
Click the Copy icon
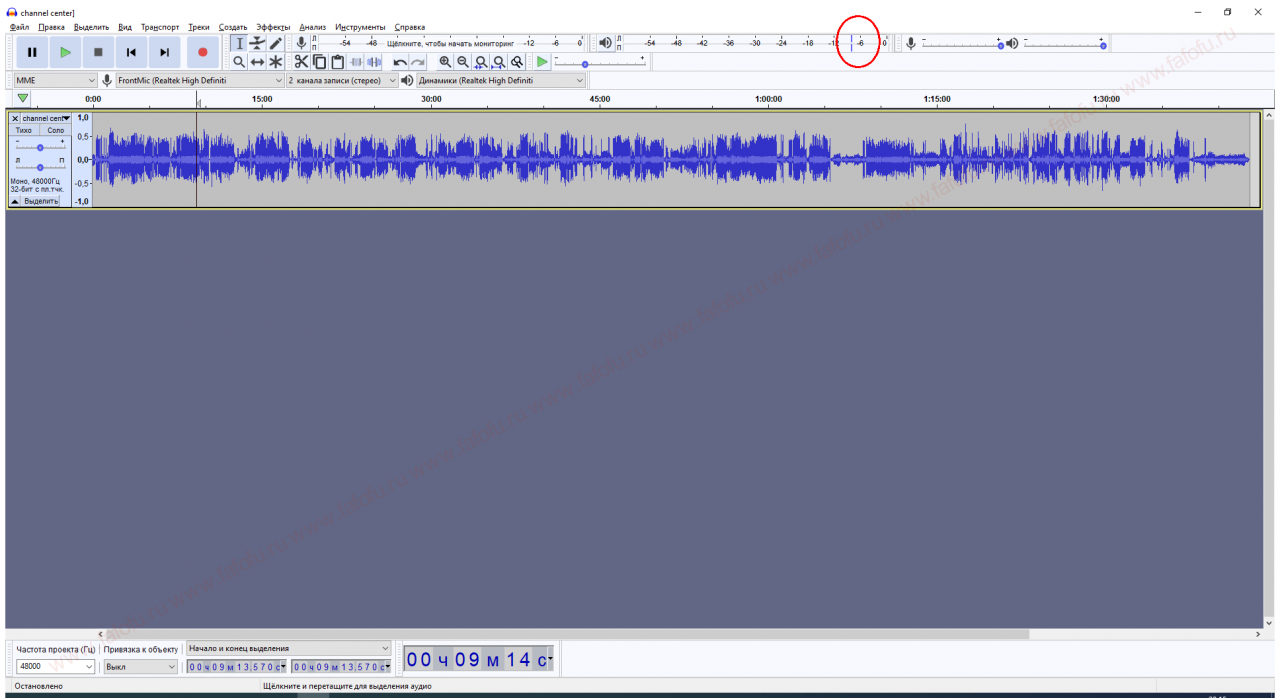[x=319, y=62]
